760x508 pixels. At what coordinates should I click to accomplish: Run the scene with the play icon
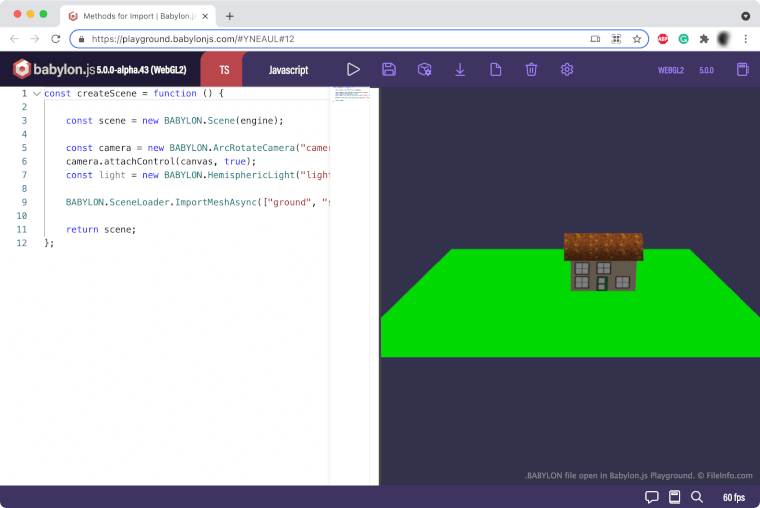pyautogui.click(x=353, y=70)
